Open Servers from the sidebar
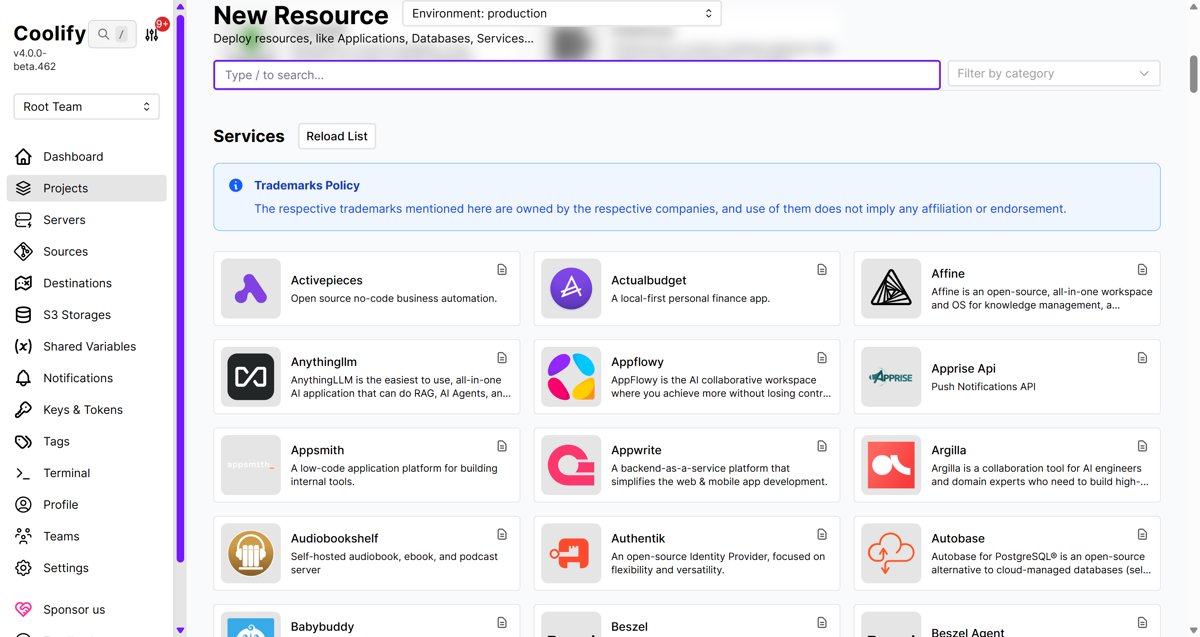 (x=64, y=220)
